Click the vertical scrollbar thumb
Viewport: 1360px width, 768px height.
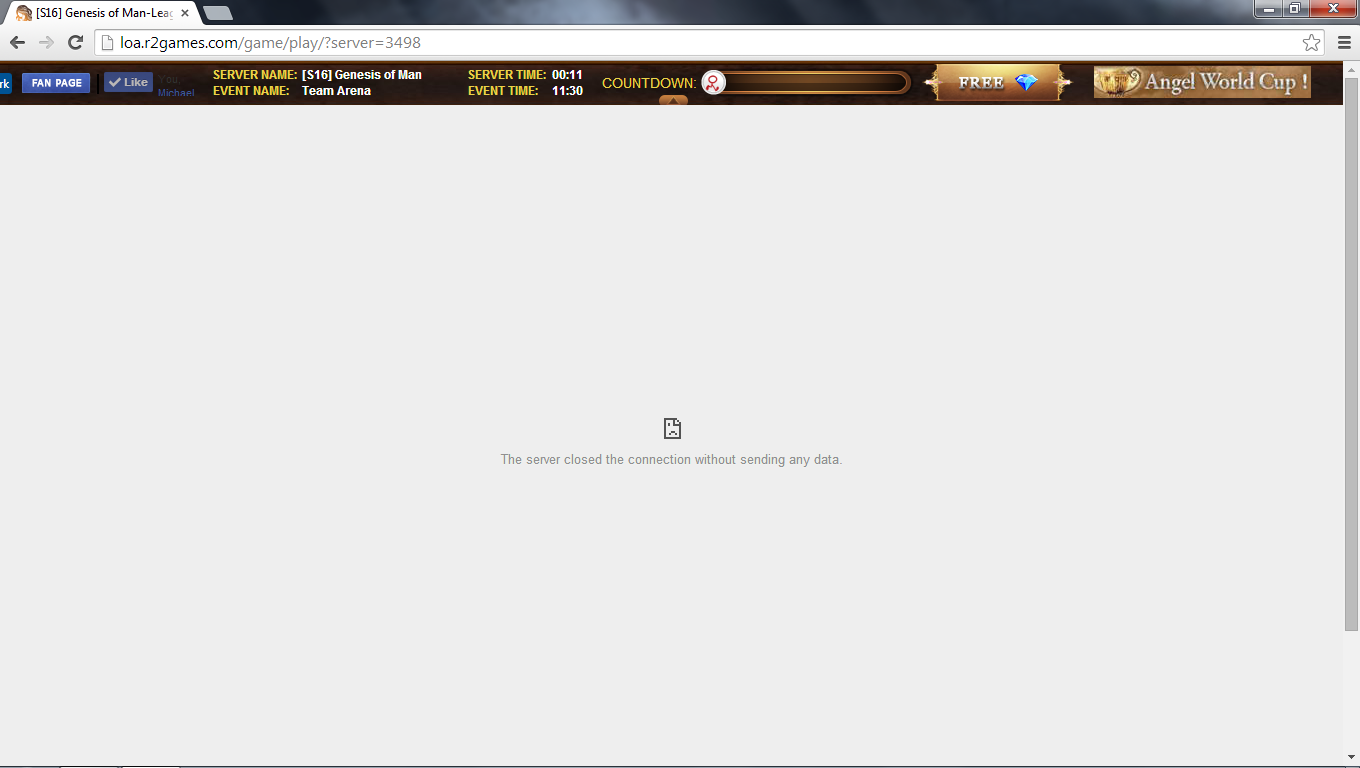[x=1351, y=350]
